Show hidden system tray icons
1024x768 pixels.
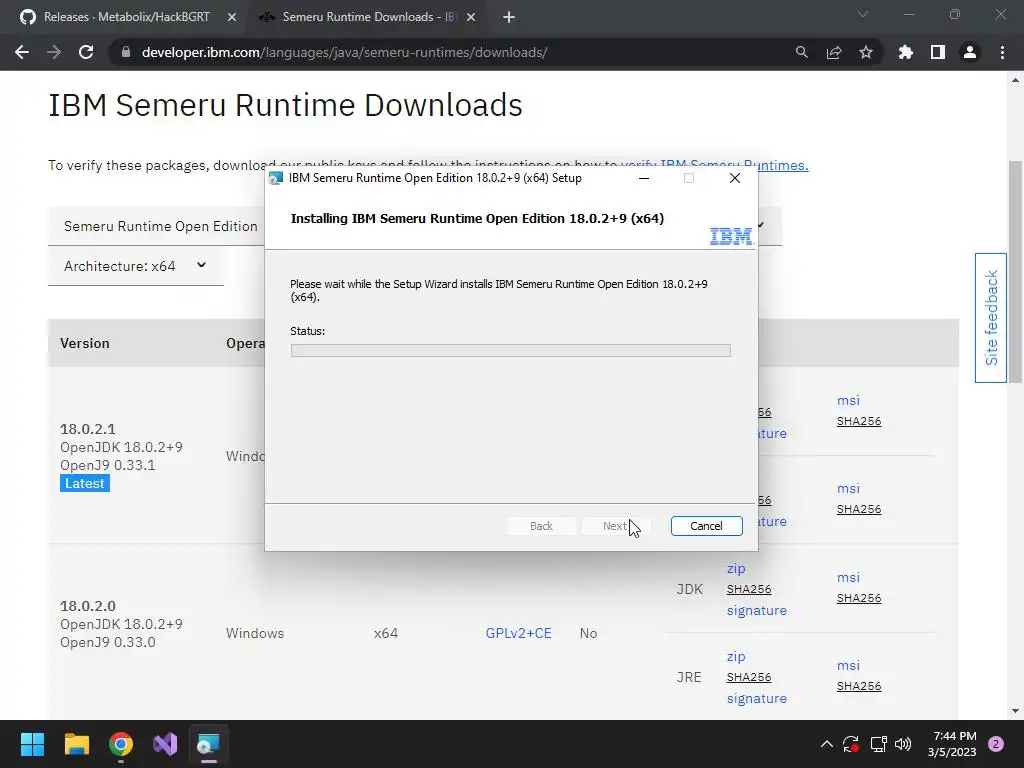tap(826, 744)
